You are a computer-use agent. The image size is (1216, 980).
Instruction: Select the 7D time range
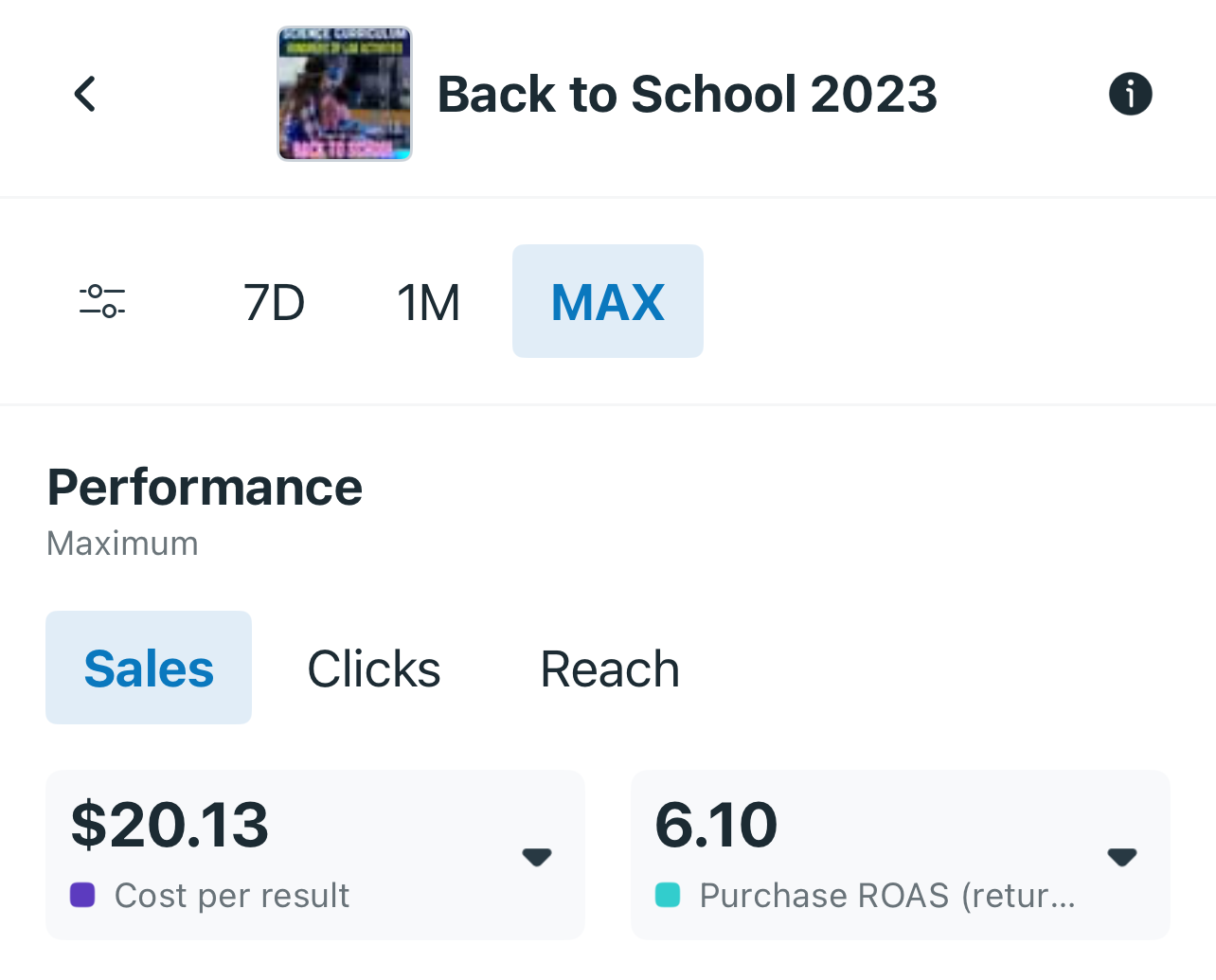274,303
